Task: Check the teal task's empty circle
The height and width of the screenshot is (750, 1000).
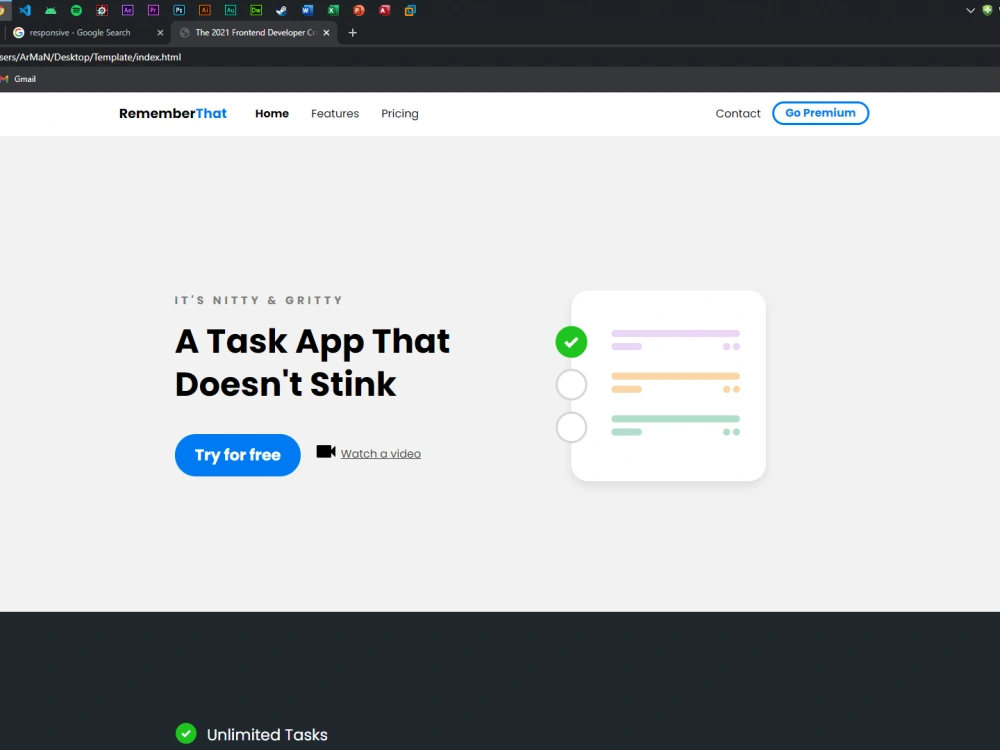Action: [x=571, y=427]
